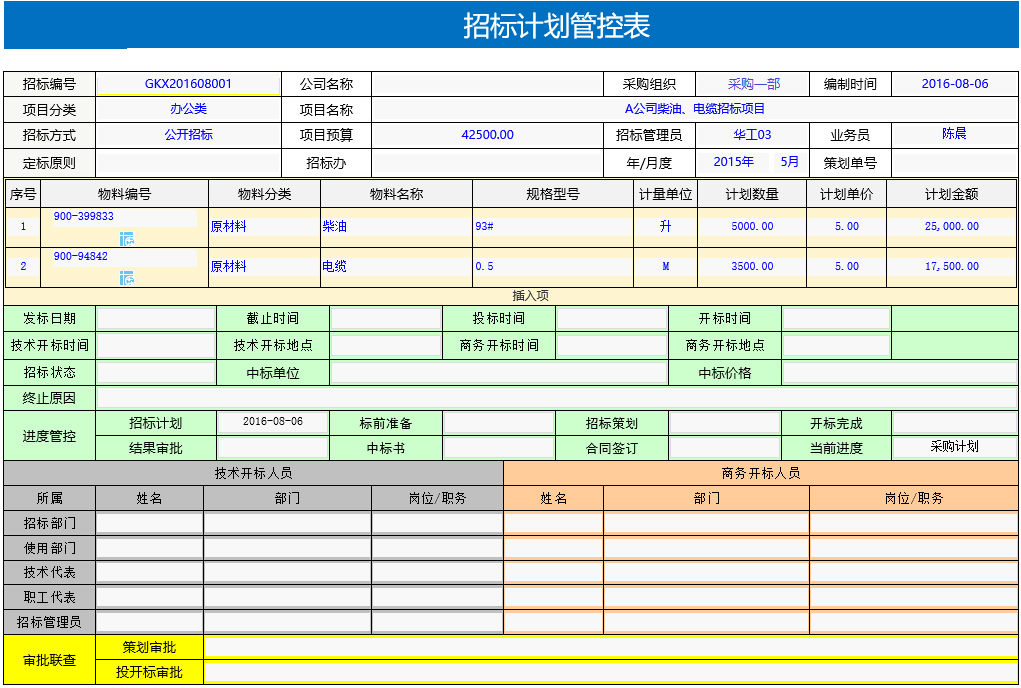The width and height of the screenshot is (1021, 688).
Task: Click the 终止原因 text field
Action: [x=556, y=397]
